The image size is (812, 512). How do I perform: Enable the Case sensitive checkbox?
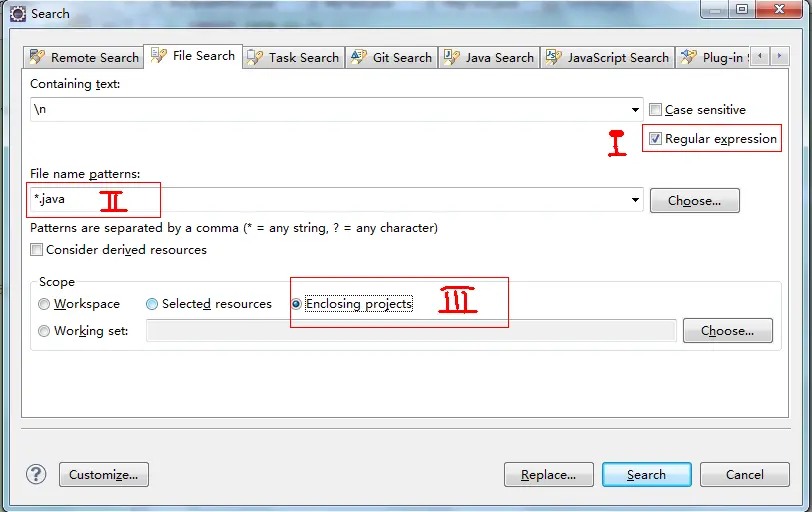[655, 110]
